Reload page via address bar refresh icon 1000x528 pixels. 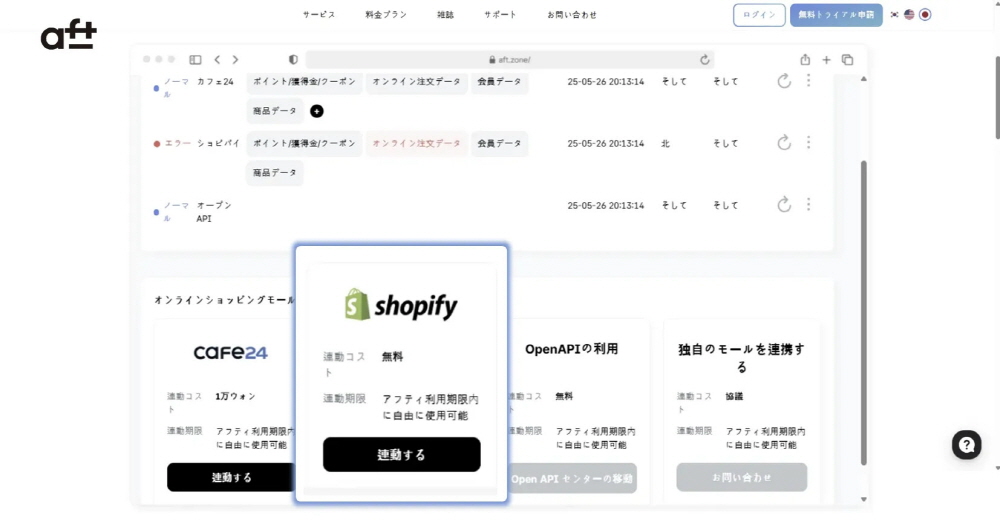704,59
